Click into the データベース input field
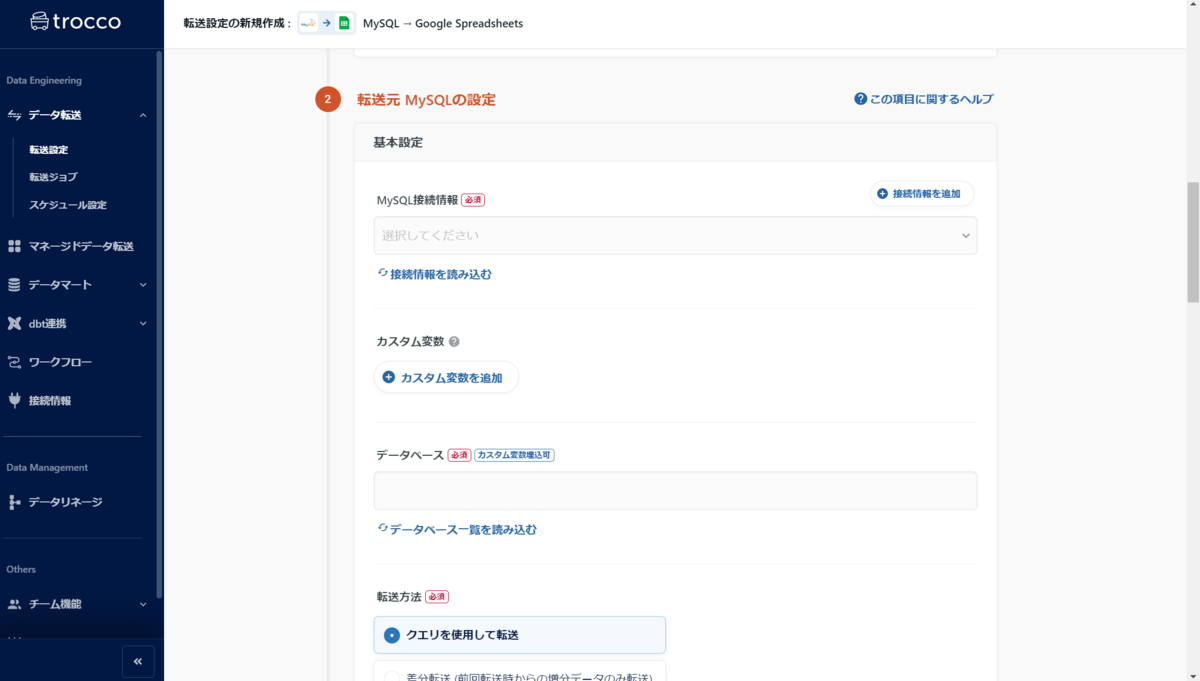Viewport: 1200px width, 681px height. pyautogui.click(x=675, y=491)
